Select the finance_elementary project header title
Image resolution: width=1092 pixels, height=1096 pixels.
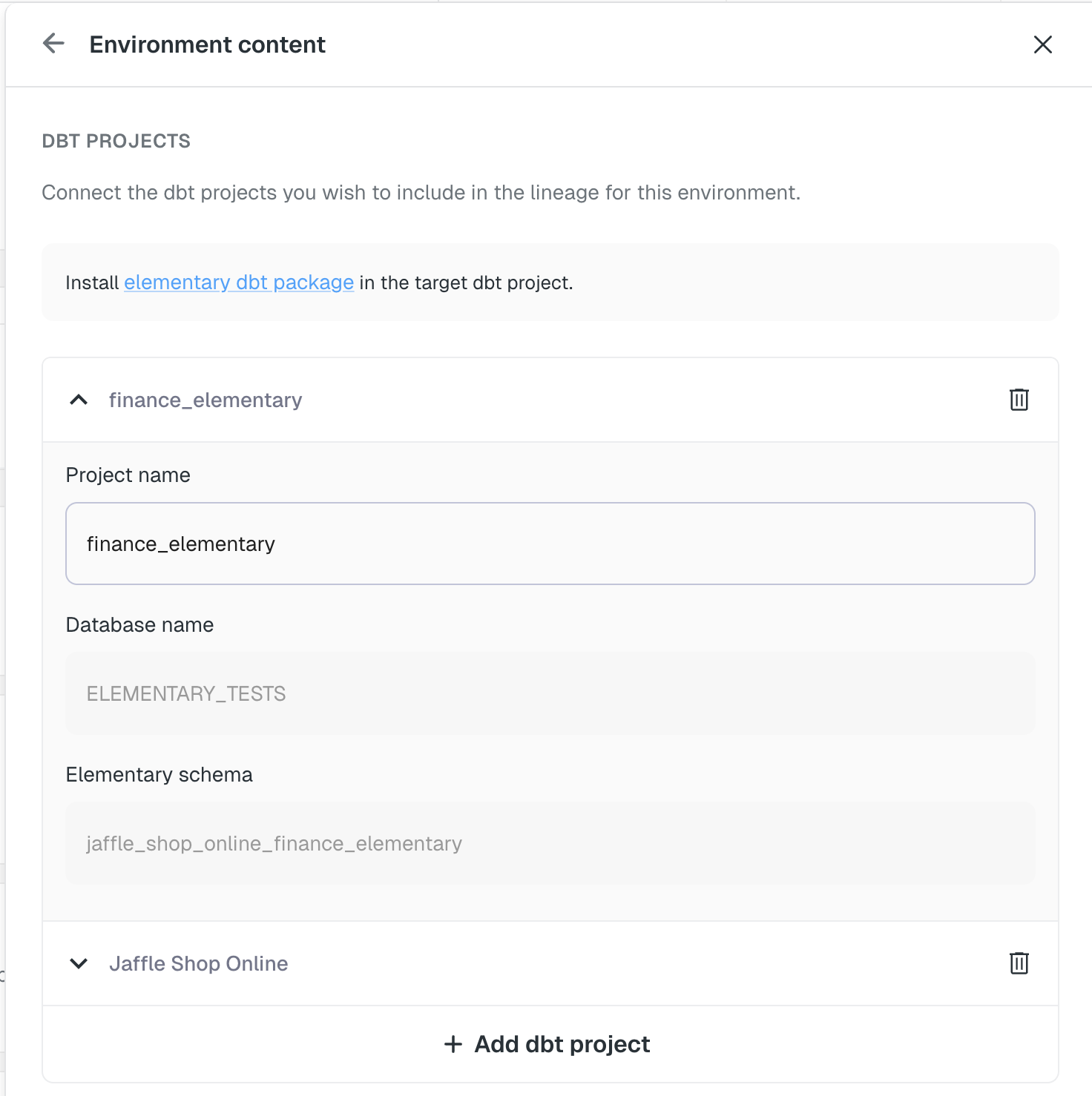click(x=205, y=400)
